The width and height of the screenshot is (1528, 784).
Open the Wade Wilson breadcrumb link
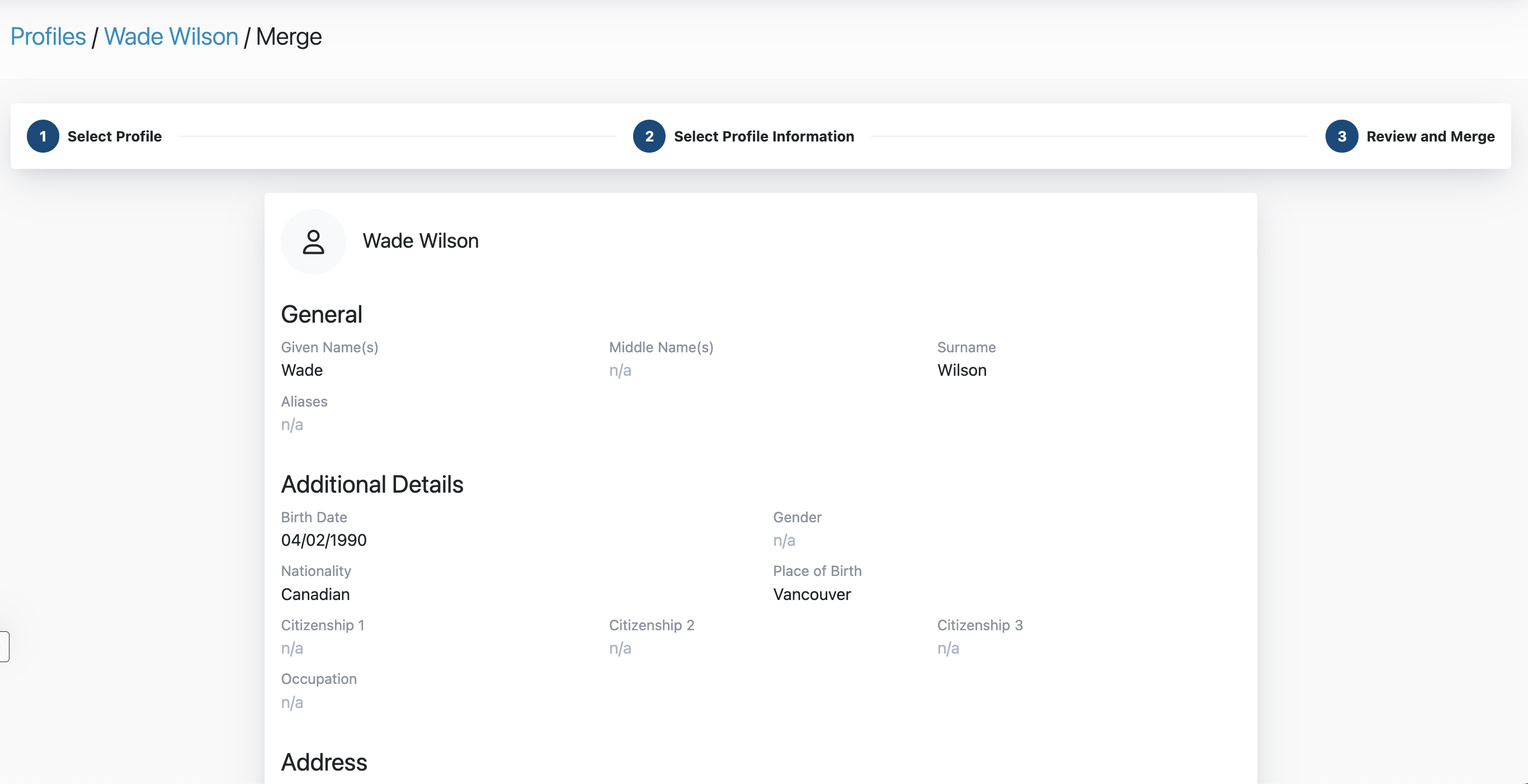171,37
